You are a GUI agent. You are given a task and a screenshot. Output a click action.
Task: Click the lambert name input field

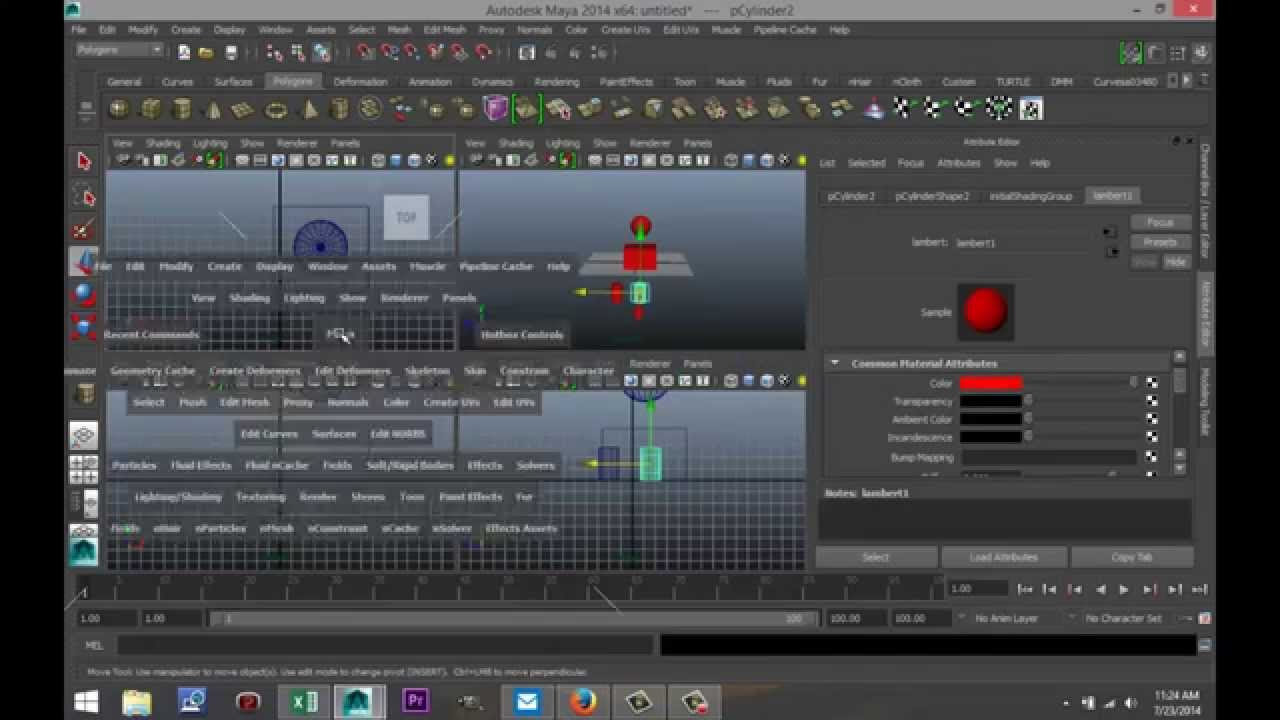[1022, 243]
